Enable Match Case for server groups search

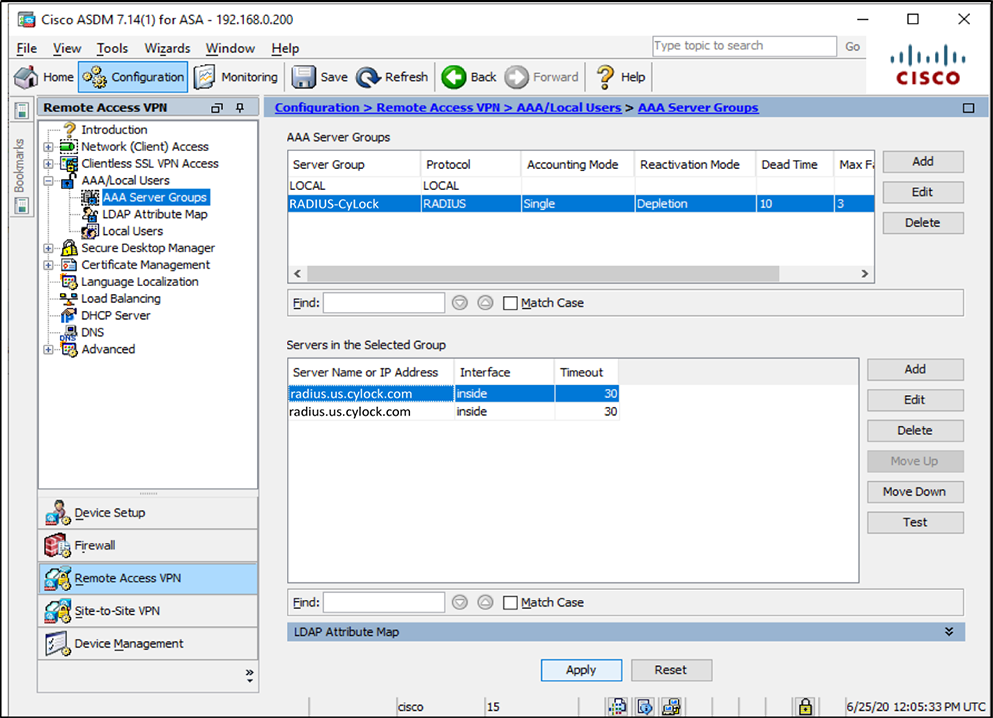point(511,303)
